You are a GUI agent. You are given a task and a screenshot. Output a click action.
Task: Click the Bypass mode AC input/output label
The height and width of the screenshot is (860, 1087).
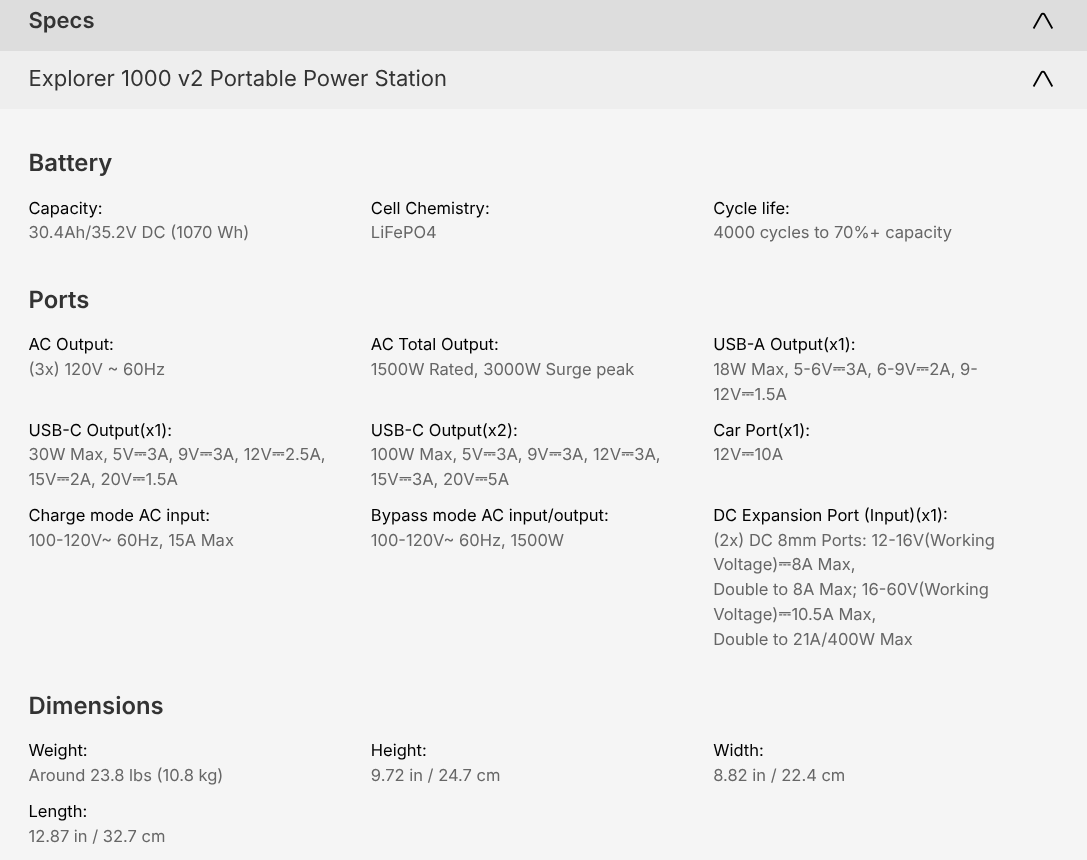tap(489, 516)
